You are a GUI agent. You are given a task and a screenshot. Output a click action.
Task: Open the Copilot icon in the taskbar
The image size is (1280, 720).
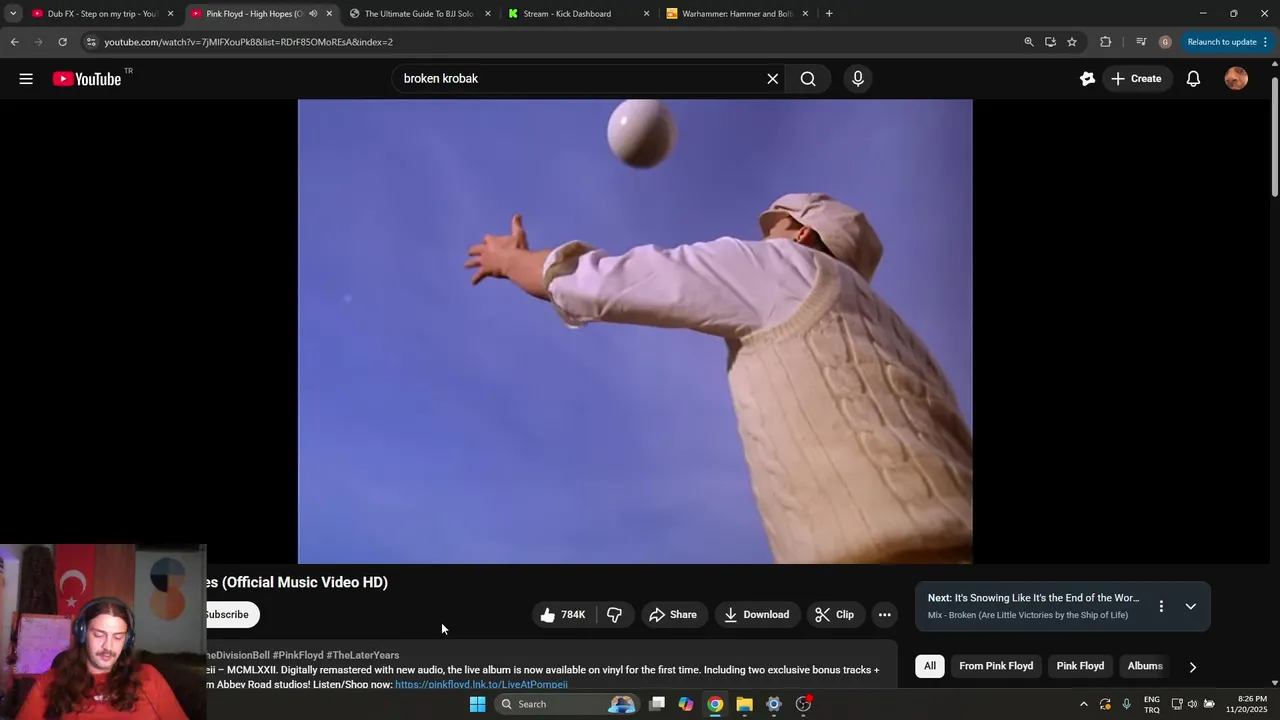[x=686, y=704]
